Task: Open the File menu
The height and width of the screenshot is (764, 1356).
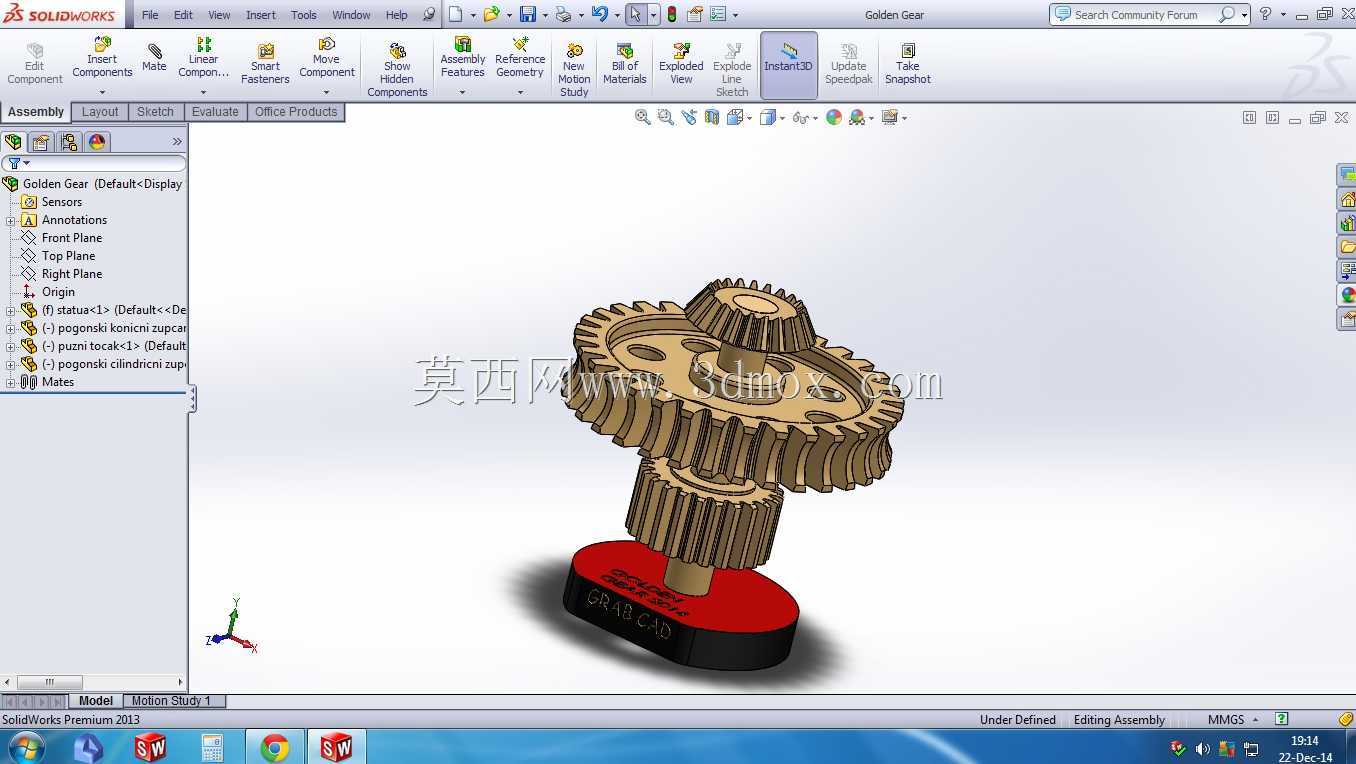Action: pos(150,15)
